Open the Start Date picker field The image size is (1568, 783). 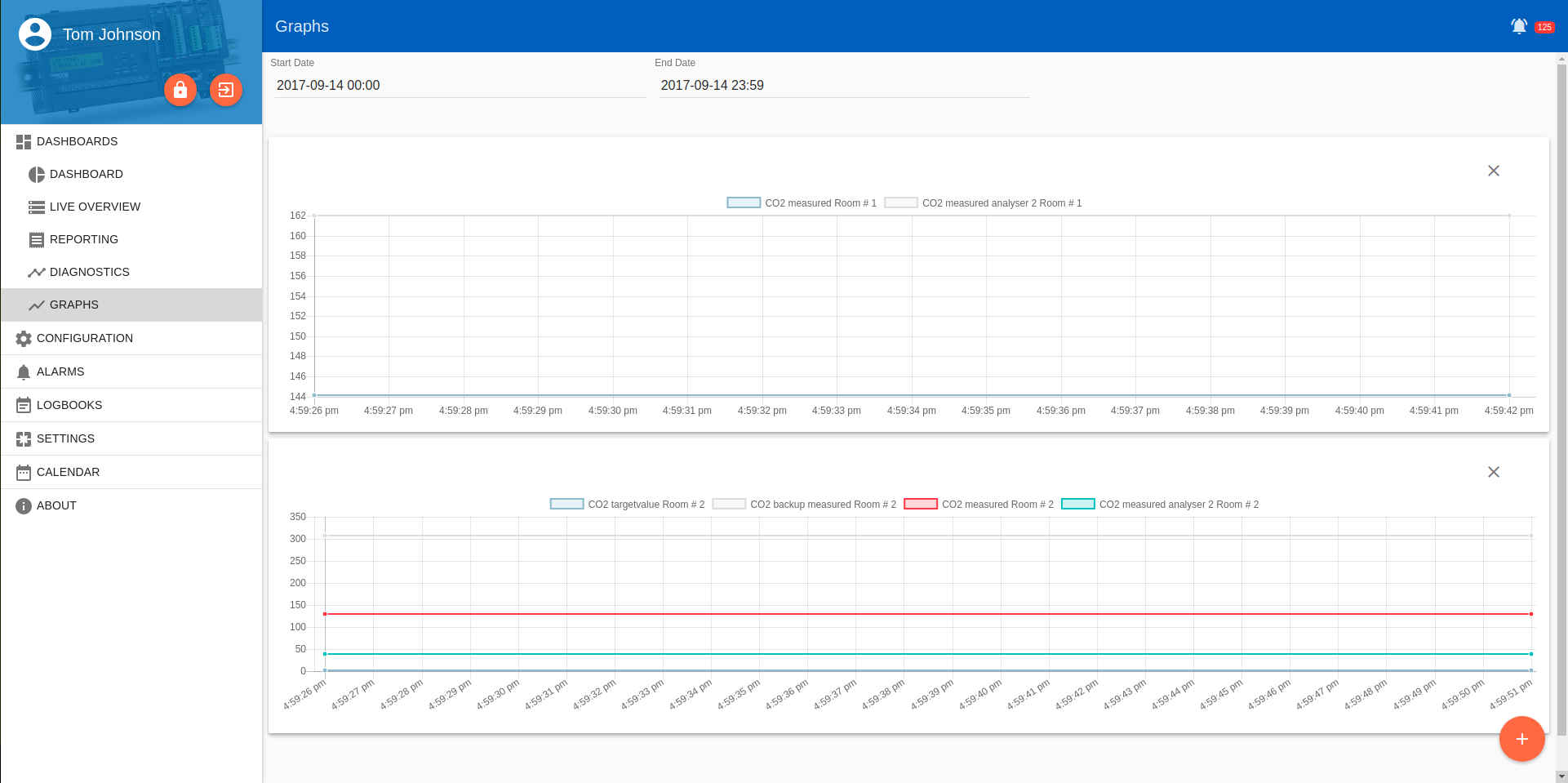click(x=460, y=86)
